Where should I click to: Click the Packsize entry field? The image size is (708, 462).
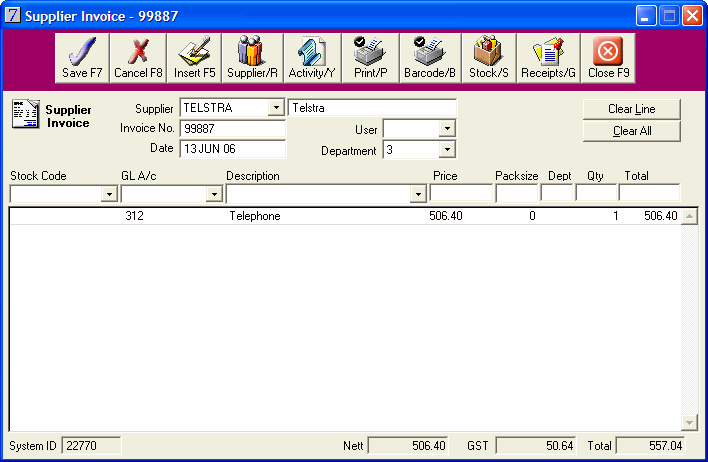point(516,193)
